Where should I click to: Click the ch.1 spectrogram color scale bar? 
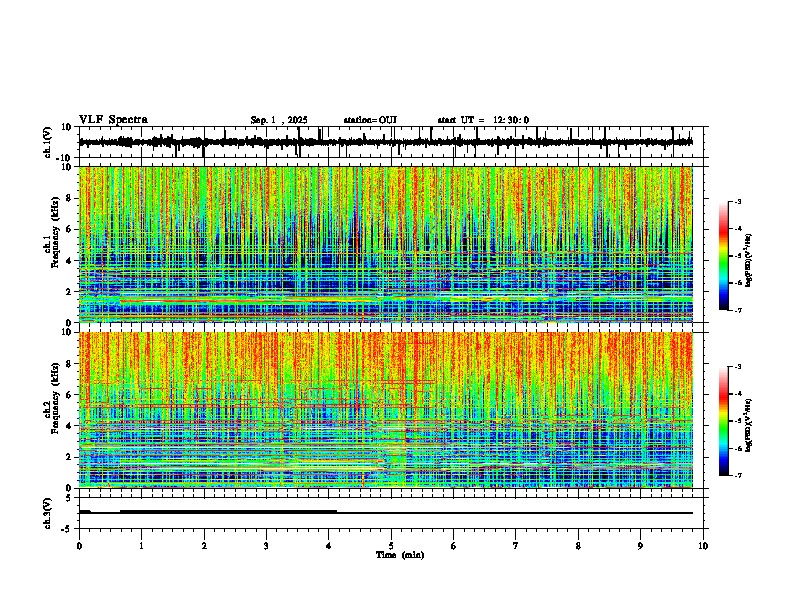click(723, 256)
